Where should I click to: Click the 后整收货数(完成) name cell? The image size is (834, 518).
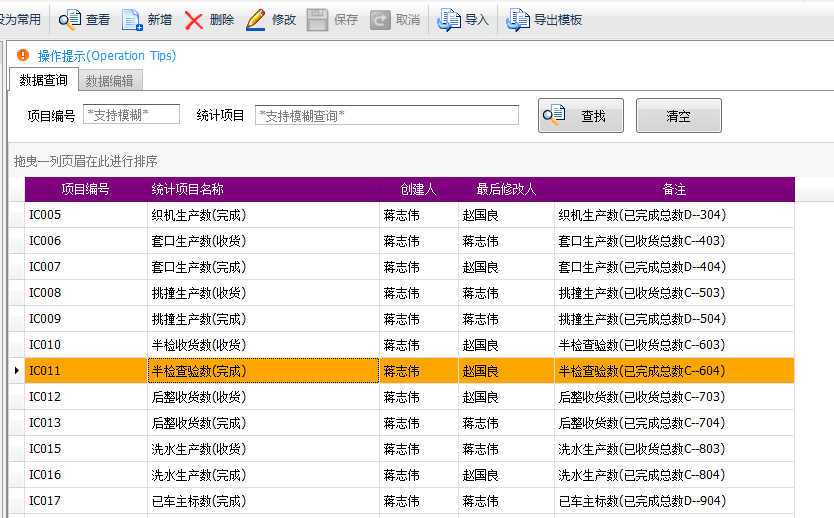(263, 423)
